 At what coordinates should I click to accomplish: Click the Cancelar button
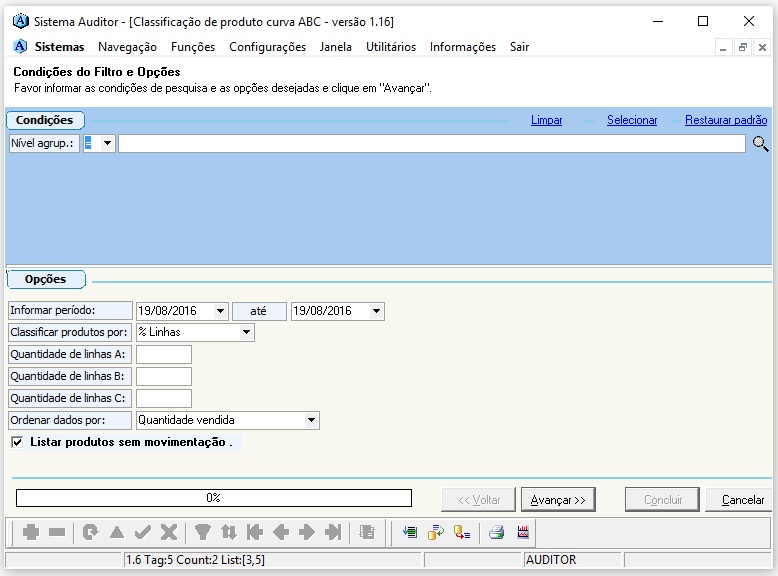click(x=741, y=500)
